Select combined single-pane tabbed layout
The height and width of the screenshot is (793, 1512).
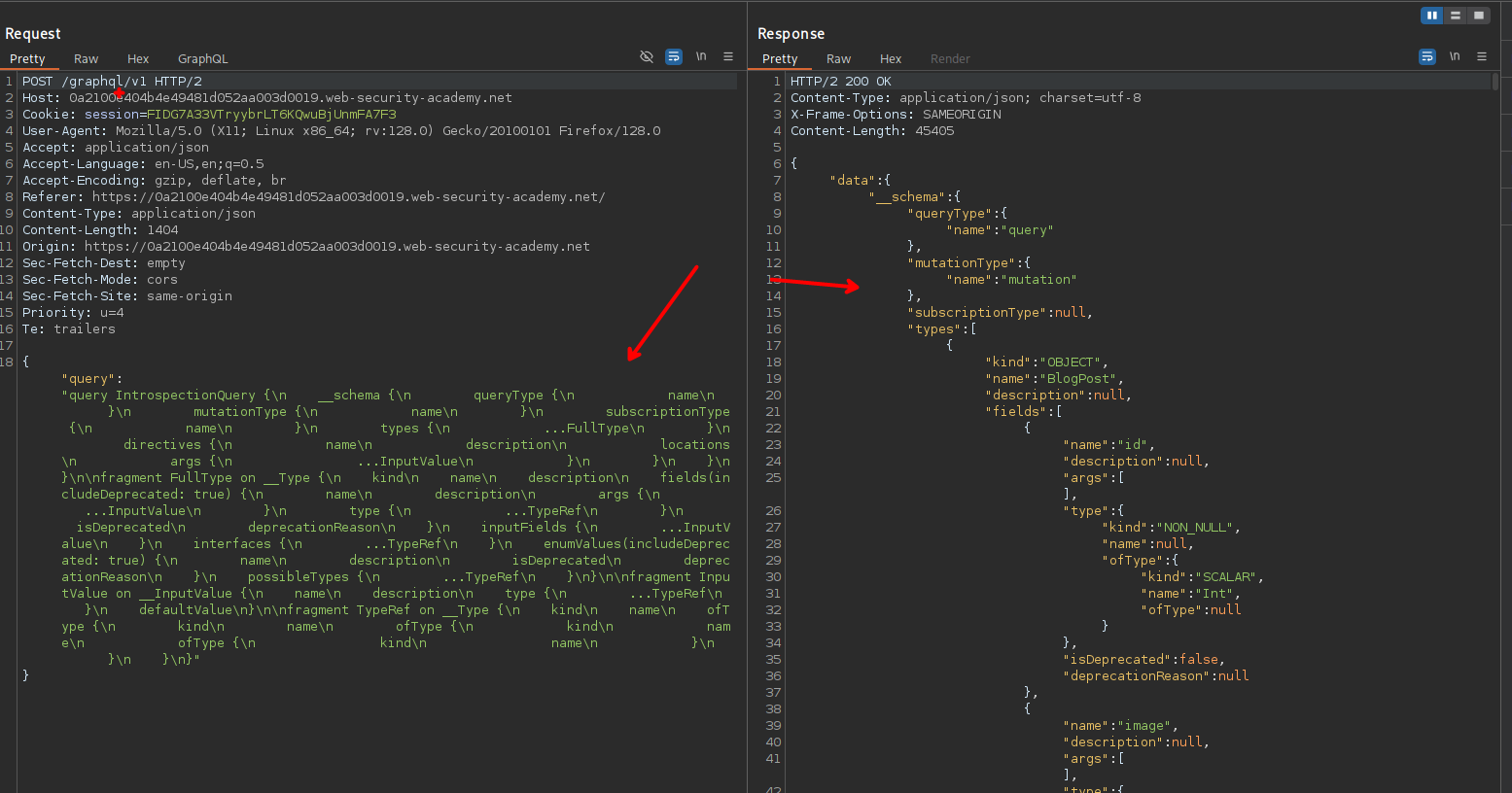coord(1478,16)
